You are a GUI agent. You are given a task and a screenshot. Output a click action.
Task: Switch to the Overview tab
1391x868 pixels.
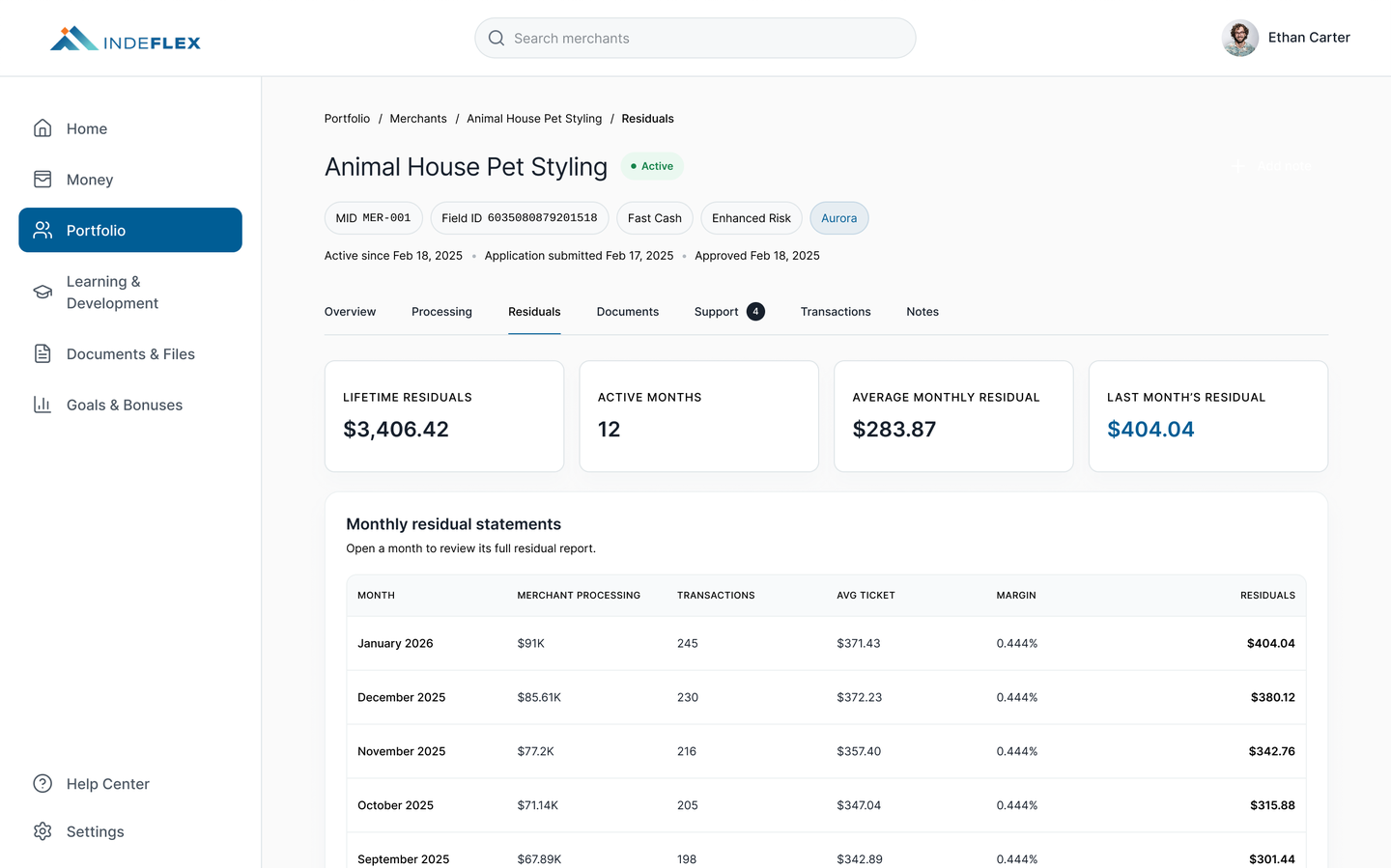(350, 311)
